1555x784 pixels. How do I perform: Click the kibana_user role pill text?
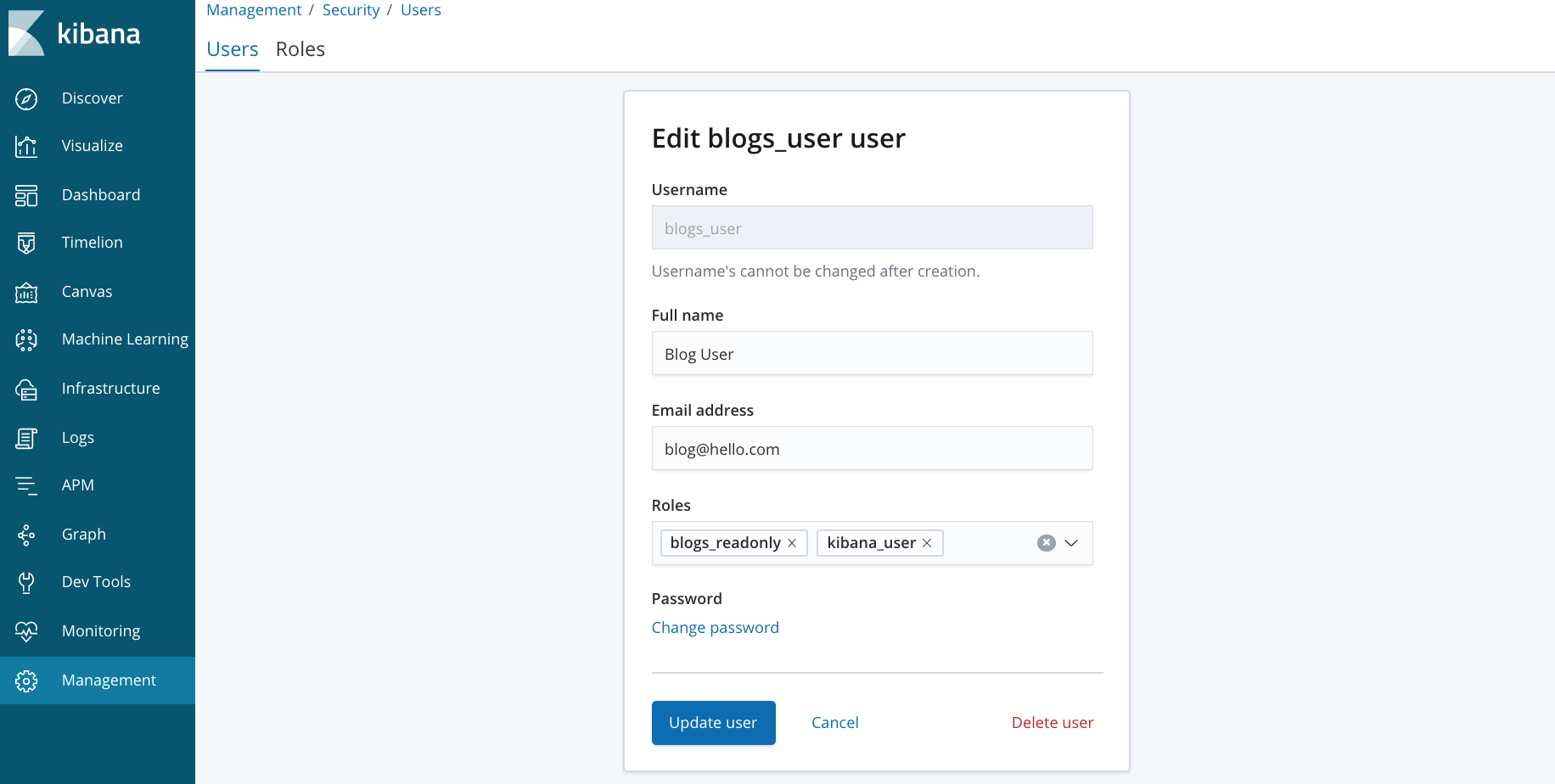(x=872, y=543)
